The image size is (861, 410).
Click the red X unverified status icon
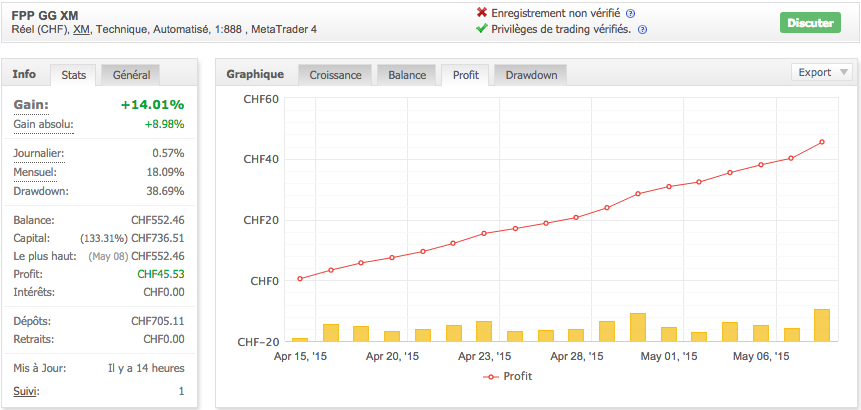[482, 13]
